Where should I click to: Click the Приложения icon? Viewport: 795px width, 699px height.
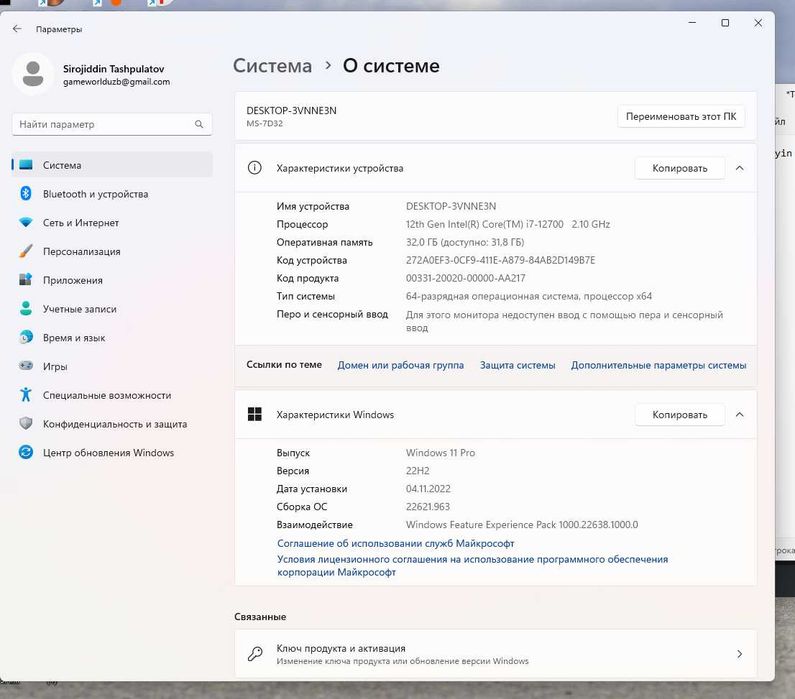pyautogui.click(x=26, y=280)
